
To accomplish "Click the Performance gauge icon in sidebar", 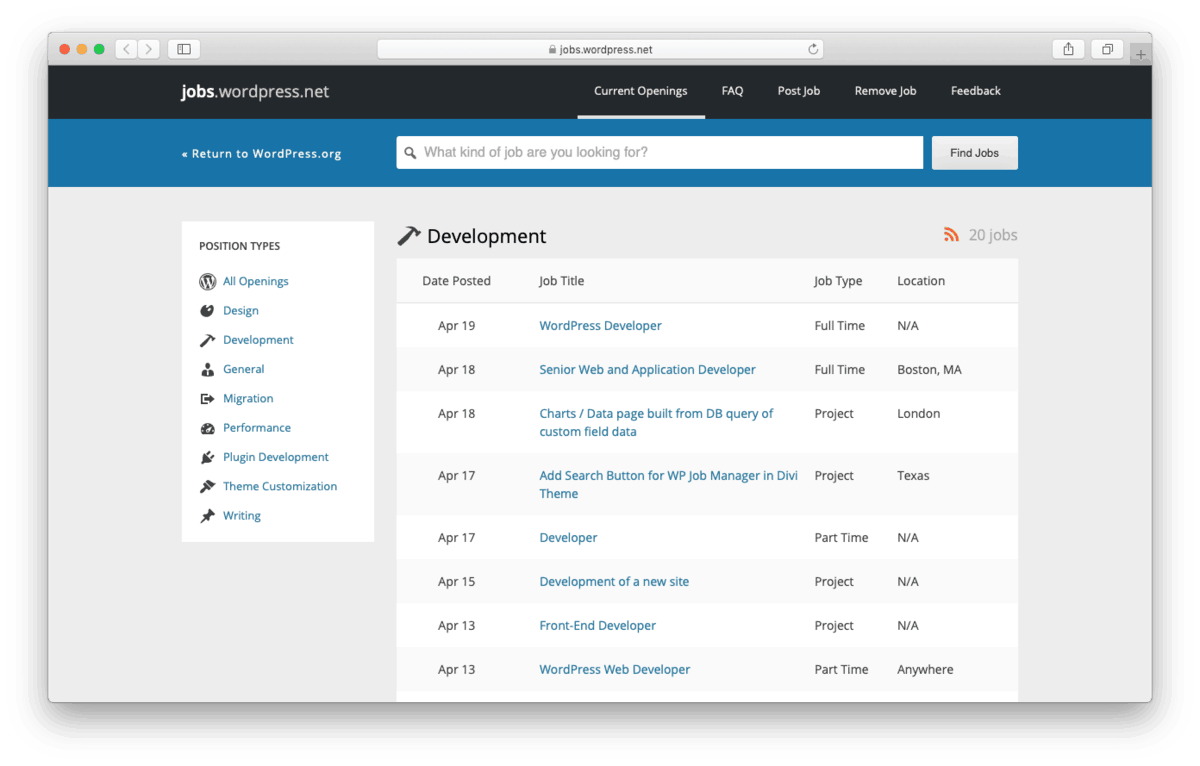I will tap(208, 428).
